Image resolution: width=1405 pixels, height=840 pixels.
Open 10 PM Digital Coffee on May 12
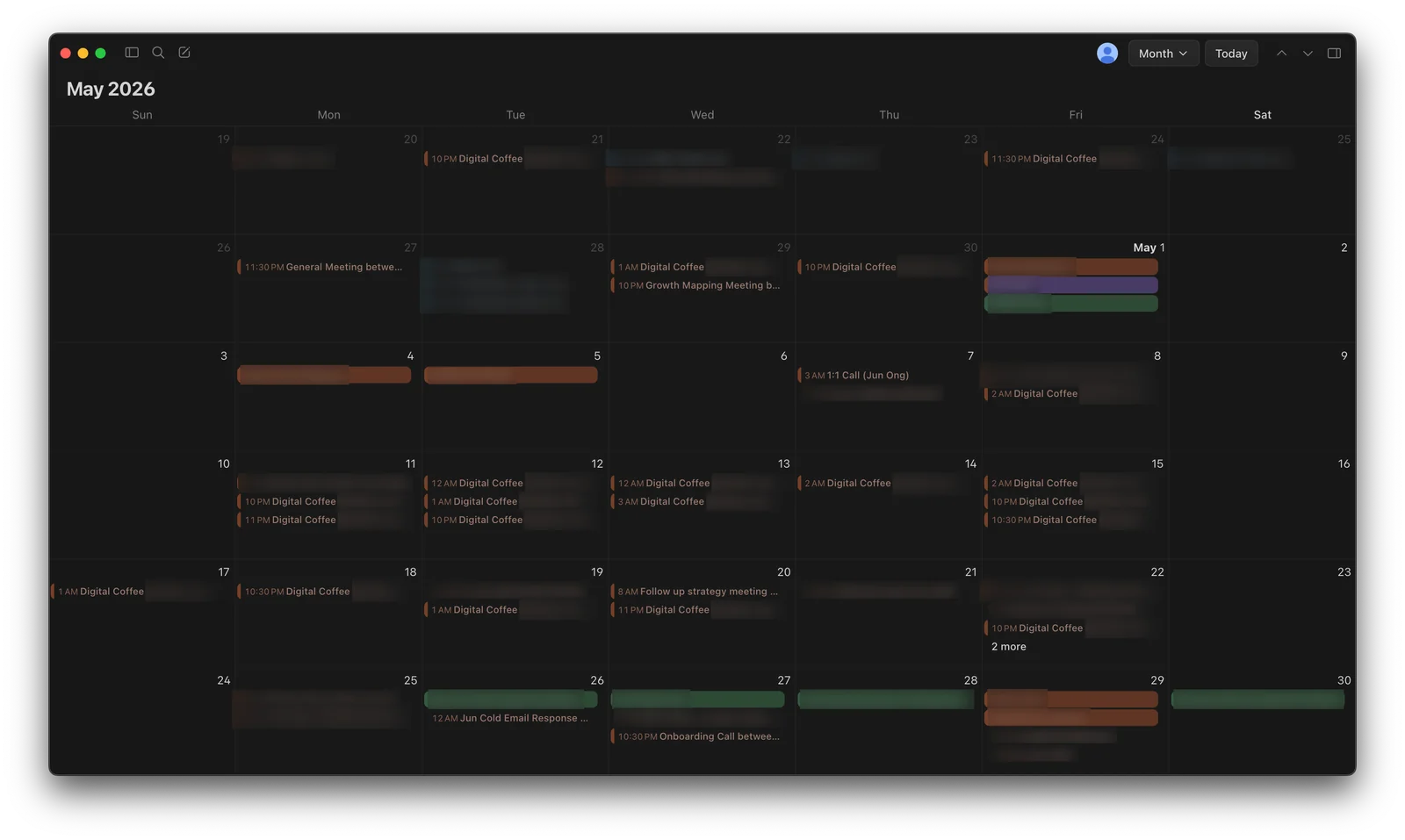pyautogui.click(x=510, y=520)
